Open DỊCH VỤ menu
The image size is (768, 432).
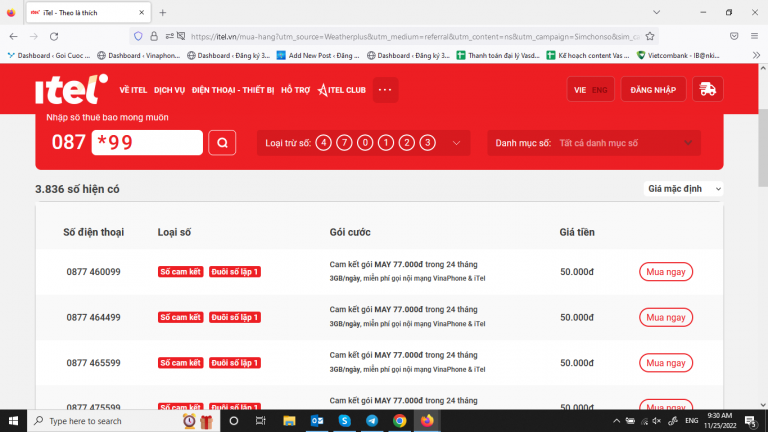click(x=169, y=90)
